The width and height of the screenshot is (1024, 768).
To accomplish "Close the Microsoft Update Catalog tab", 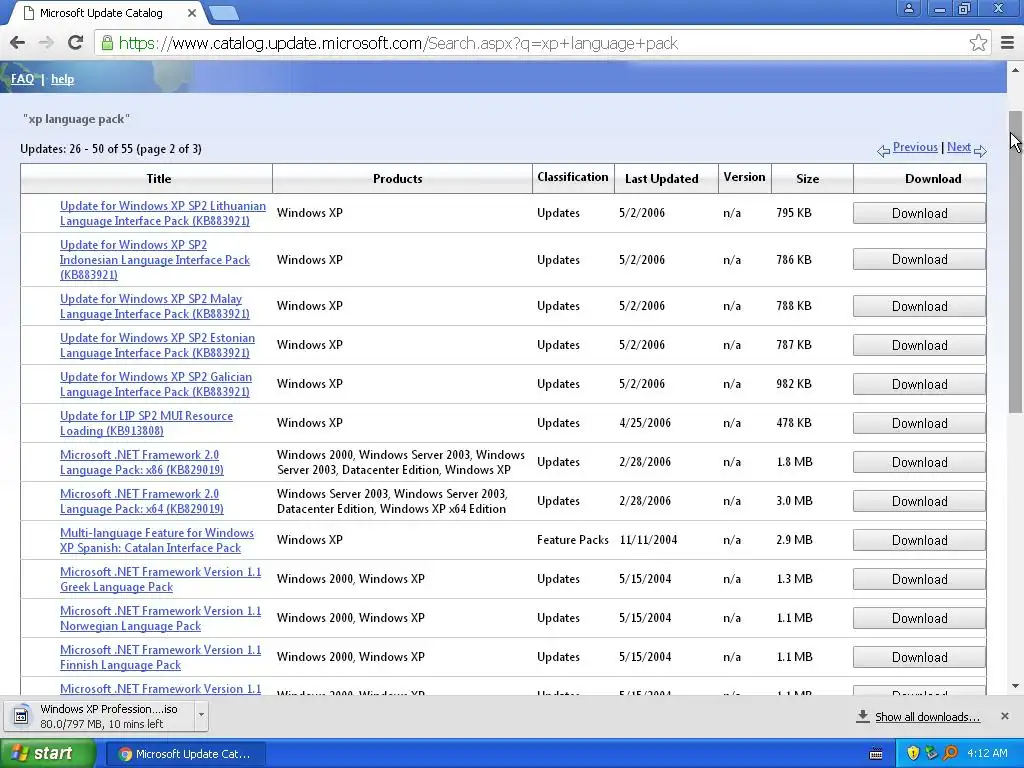I will [x=191, y=12].
